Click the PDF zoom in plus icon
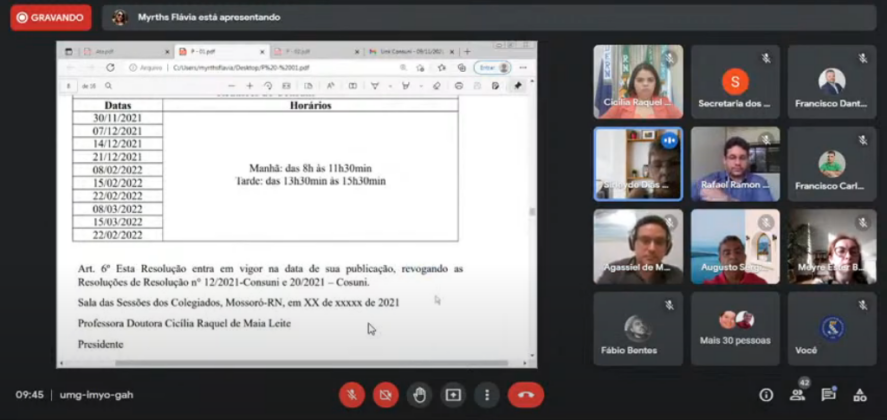The width and height of the screenshot is (887, 420). click(250, 86)
